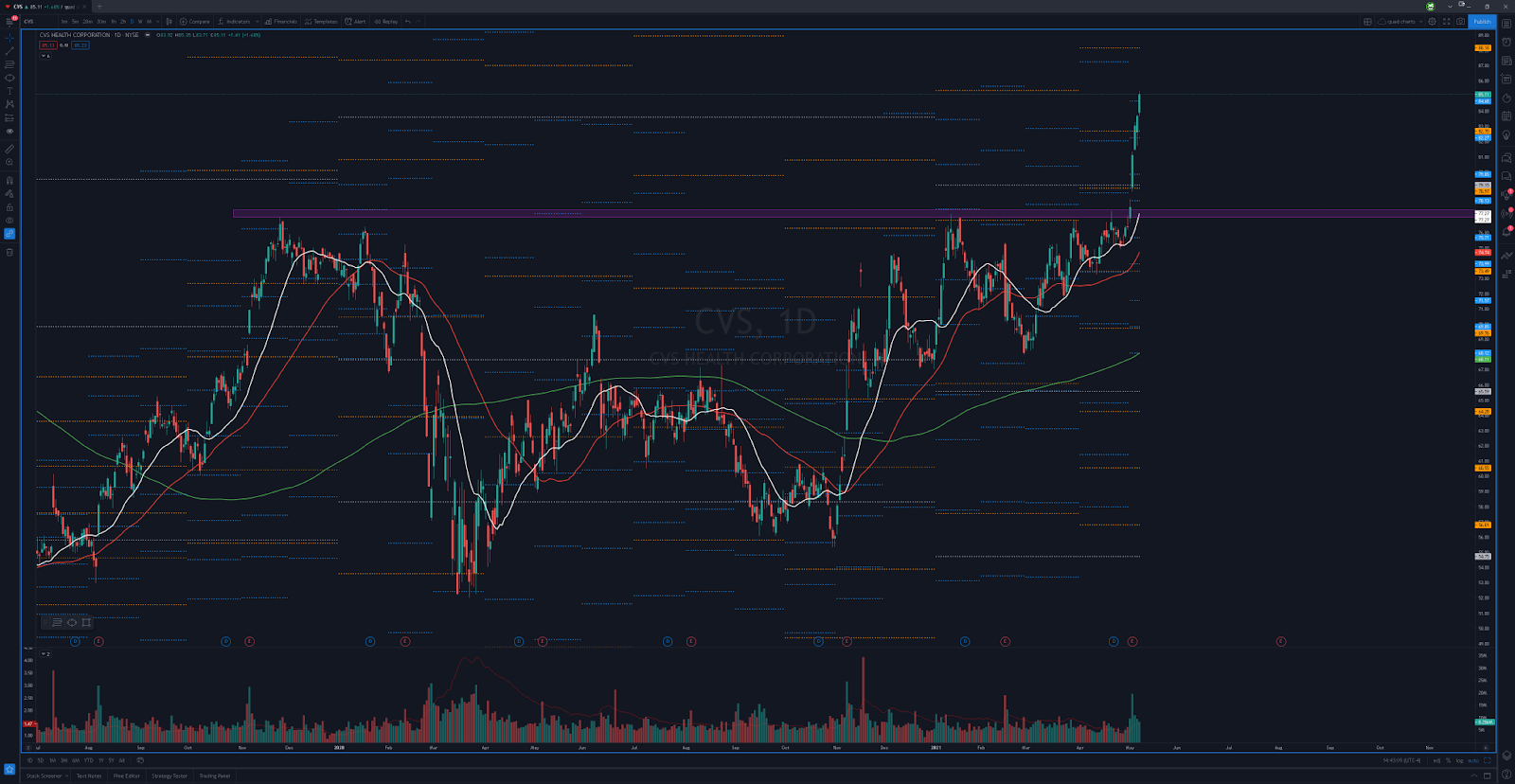The height and width of the screenshot is (784, 1515).
Task: Undo the last chart action
Action: (x=408, y=22)
